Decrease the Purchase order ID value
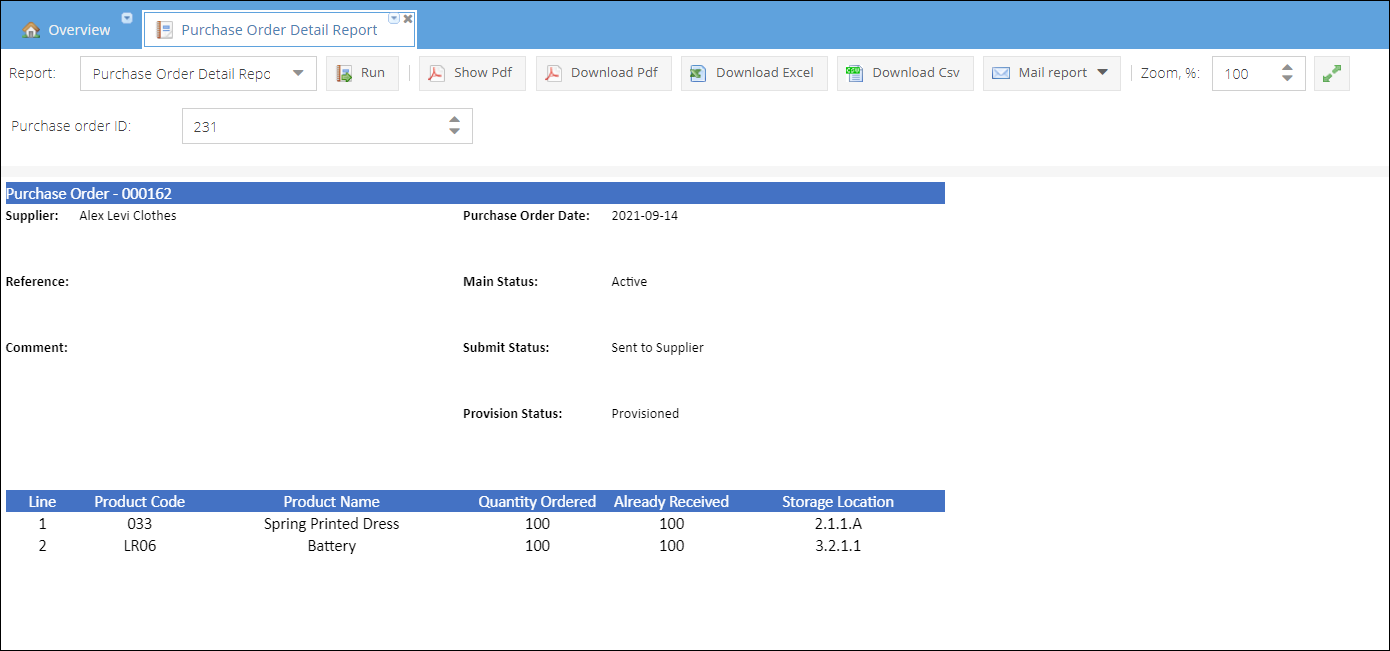 tap(454, 132)
